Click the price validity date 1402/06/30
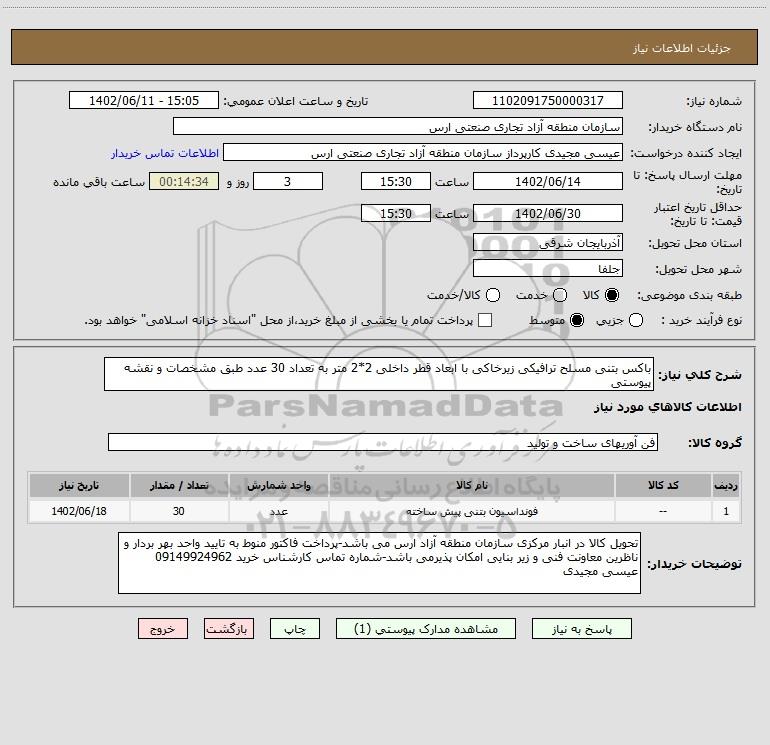The width and height of the screenshot is (770, 745). click(x=548, y=213)
